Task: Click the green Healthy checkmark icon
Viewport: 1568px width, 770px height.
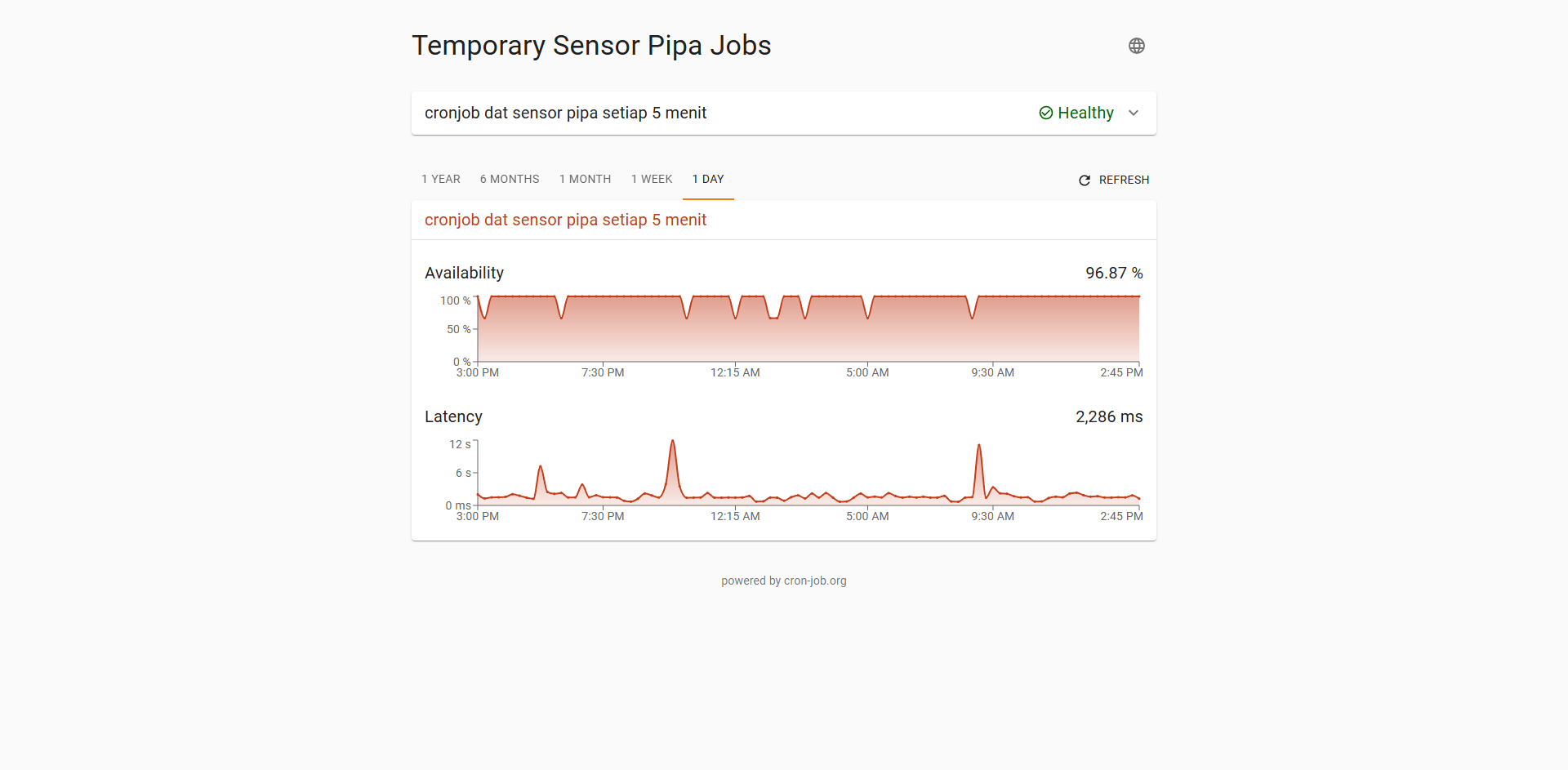Action: tap(1045, 113)
